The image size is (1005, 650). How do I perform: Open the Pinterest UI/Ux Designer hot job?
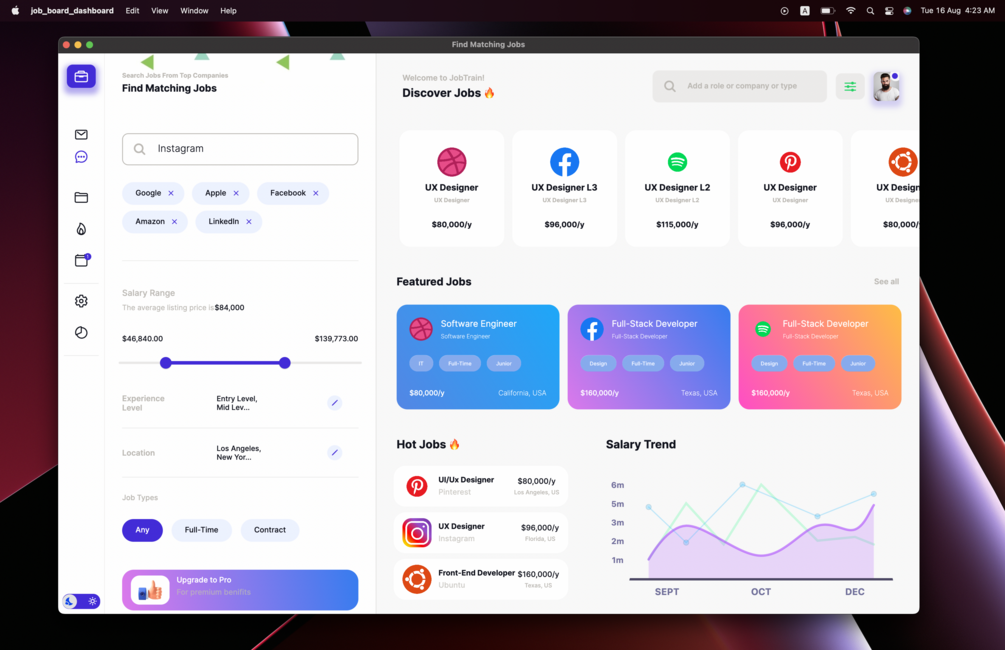tap(481, 487)
